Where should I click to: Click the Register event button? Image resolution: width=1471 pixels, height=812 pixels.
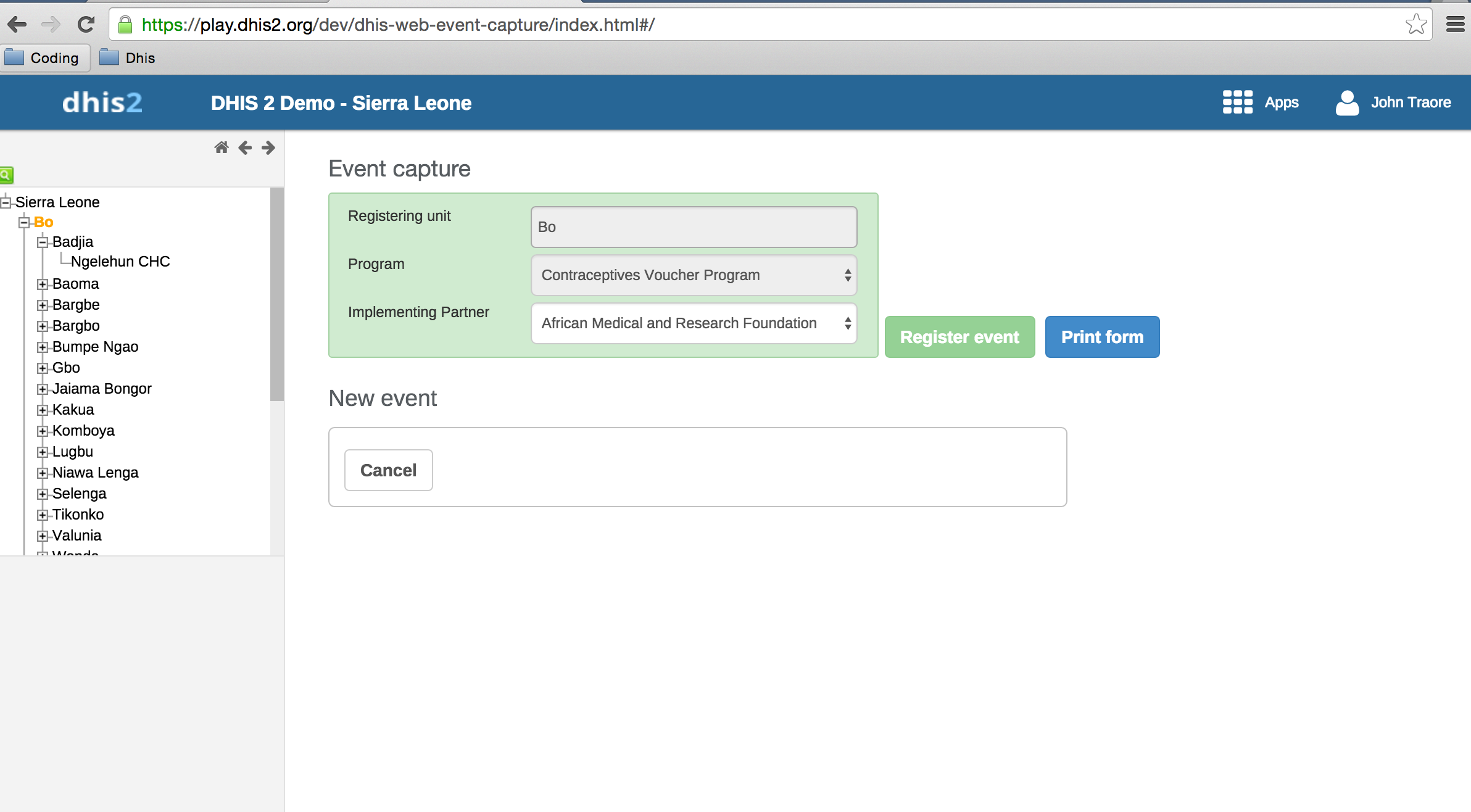point(959,337)
